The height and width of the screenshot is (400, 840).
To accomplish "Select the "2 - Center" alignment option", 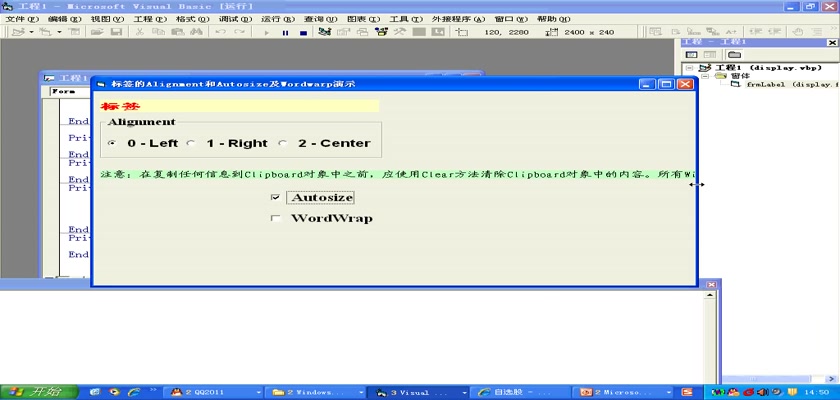I will 283,143.
